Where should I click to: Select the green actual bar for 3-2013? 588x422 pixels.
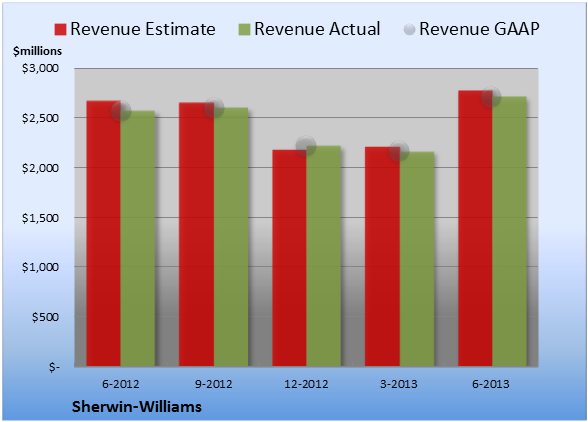[x=417, y=259]
